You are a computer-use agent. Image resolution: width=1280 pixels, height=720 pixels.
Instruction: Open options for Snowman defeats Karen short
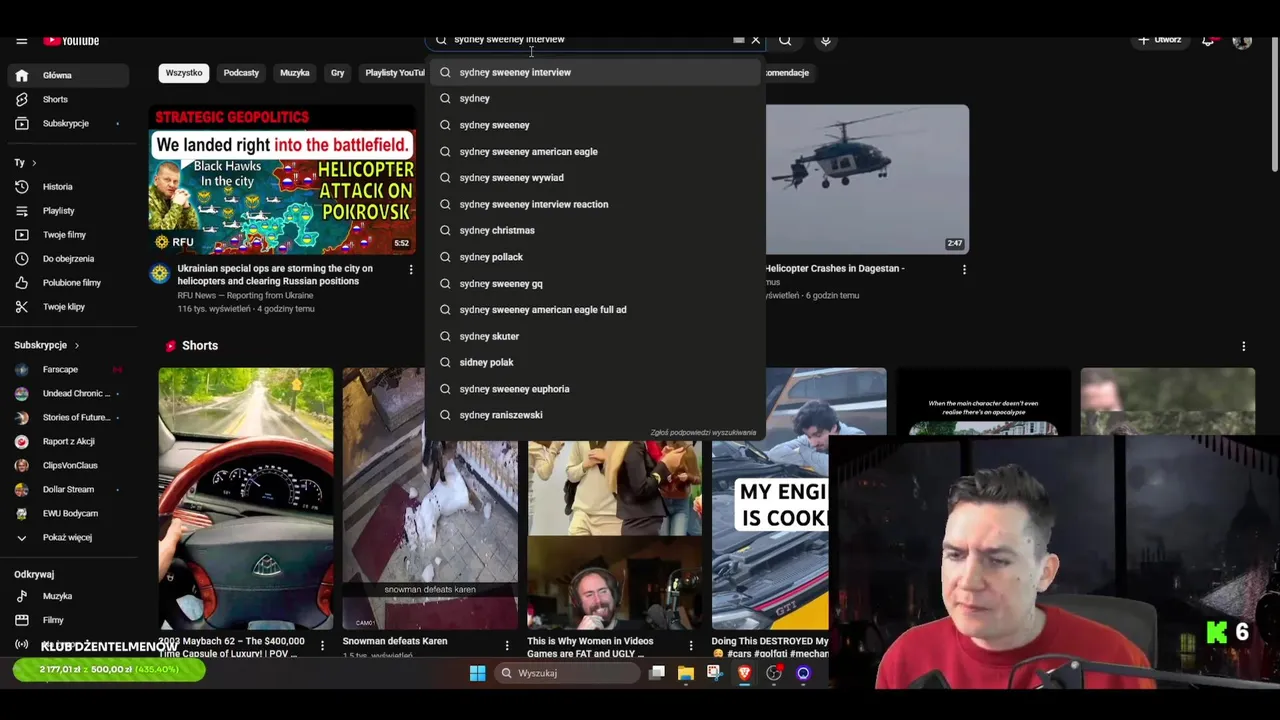pos(507,646)
